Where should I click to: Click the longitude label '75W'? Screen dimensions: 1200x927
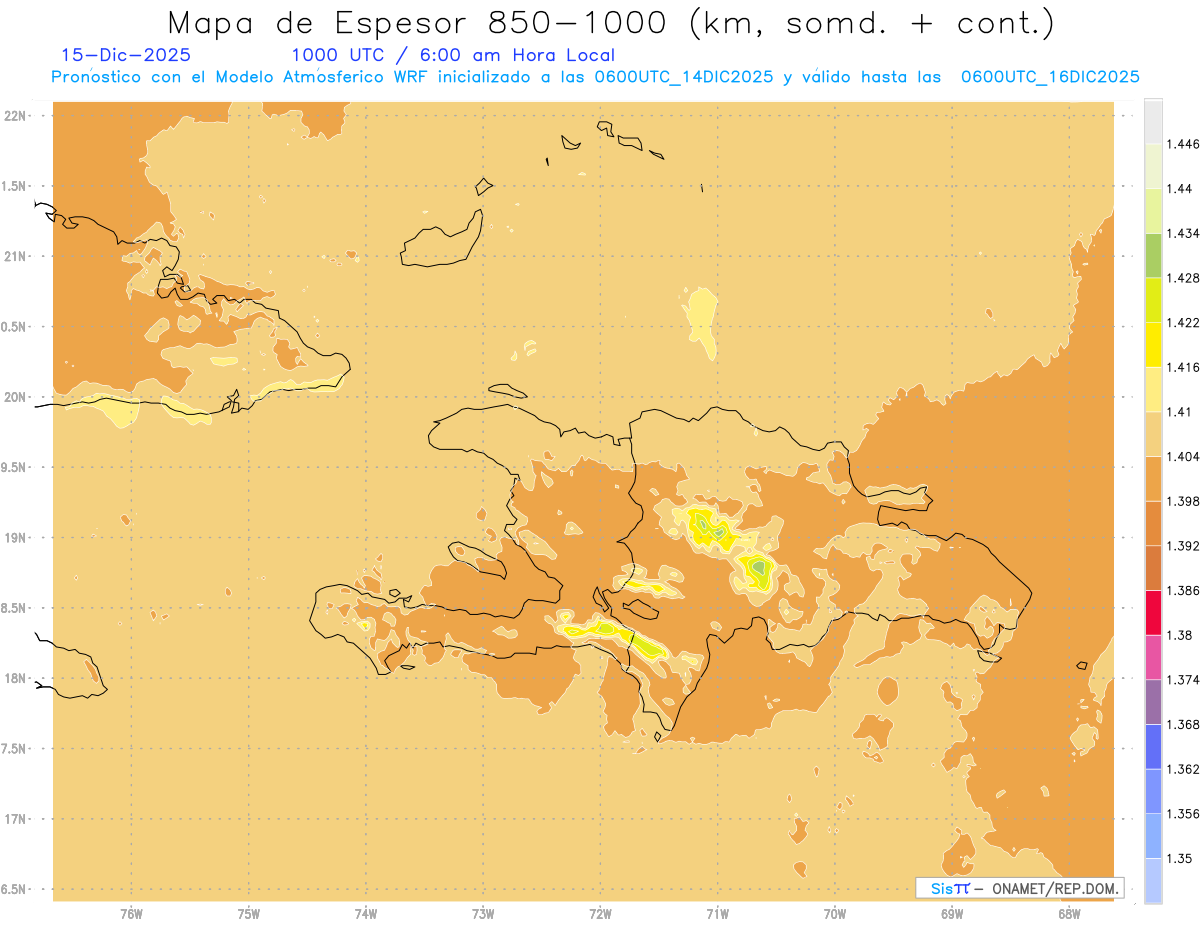click(x=249, y=914)
